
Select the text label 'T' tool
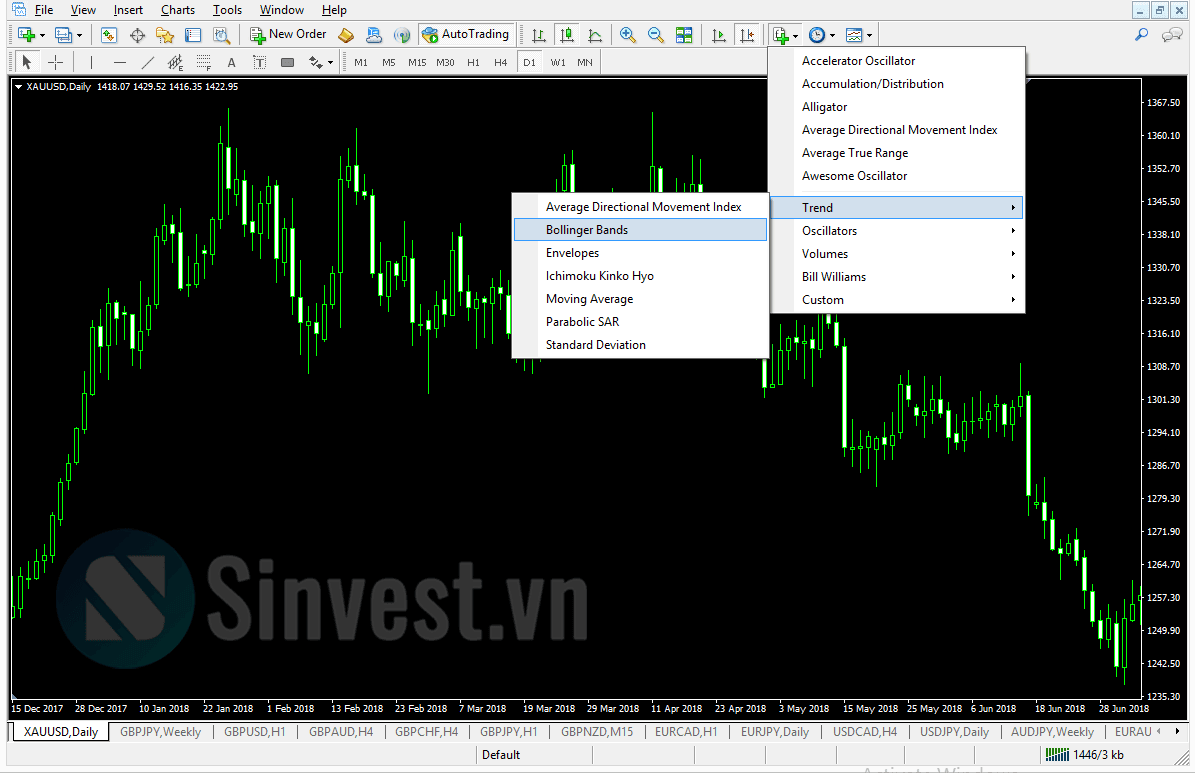260,63
